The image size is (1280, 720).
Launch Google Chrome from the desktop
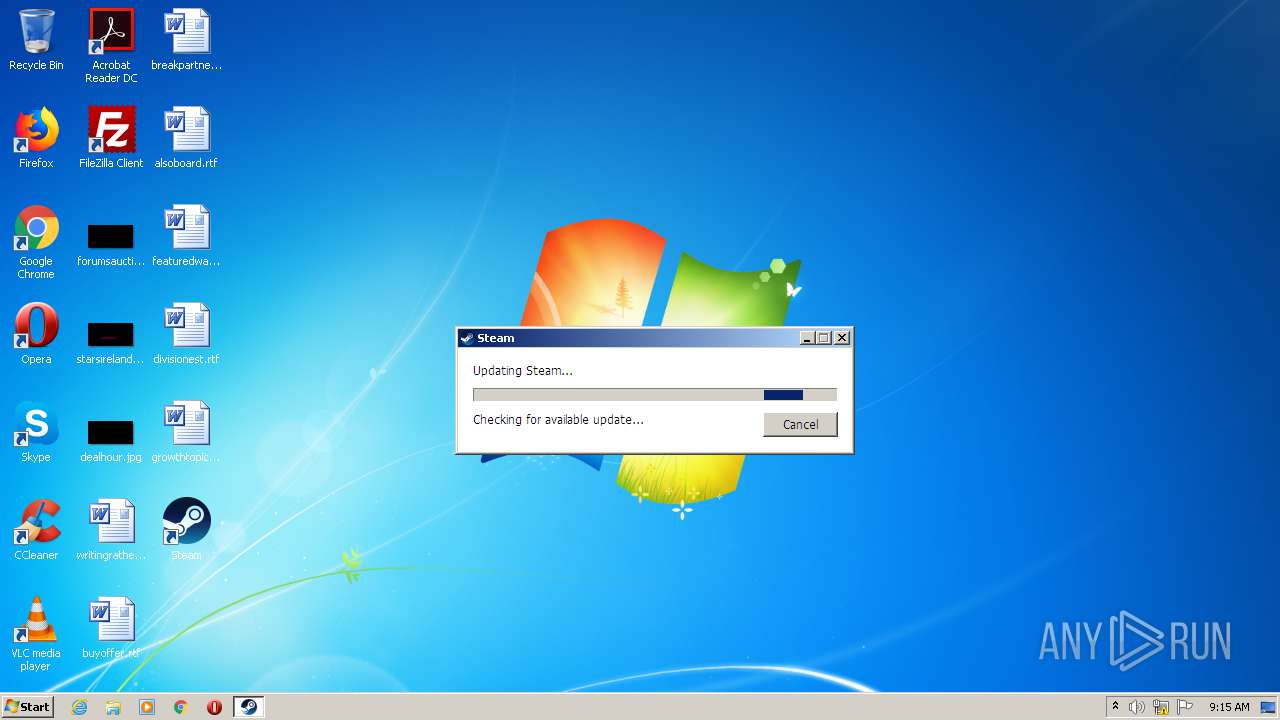(36, 242)
